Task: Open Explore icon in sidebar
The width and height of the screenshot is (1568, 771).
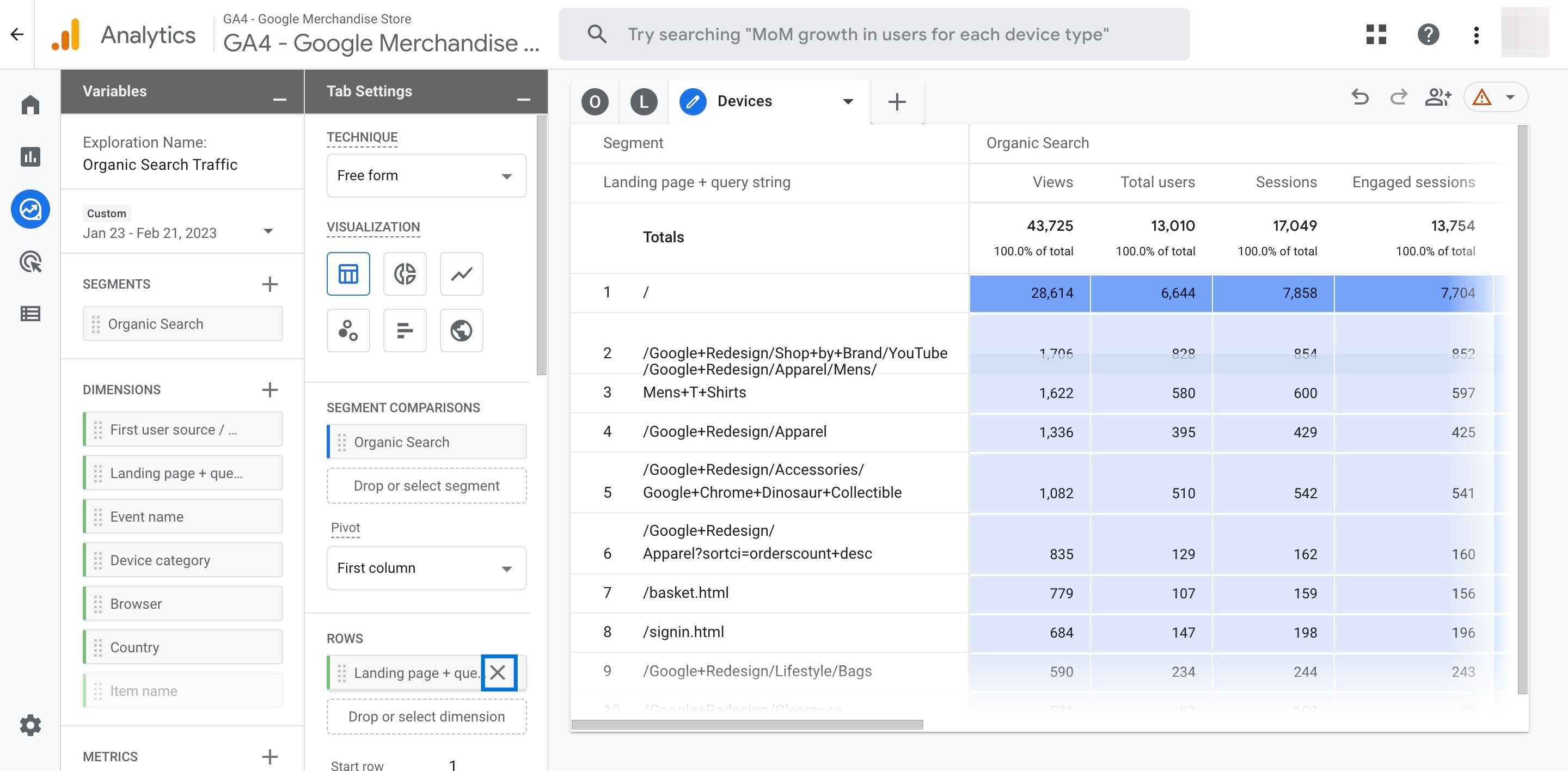Action: [x=30, y=209]
